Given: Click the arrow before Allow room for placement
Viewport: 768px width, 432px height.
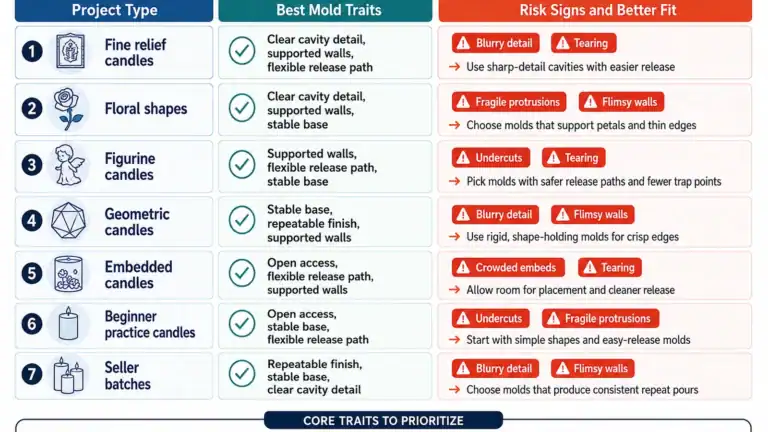Looking at the screenshot, I should point(455,290).
